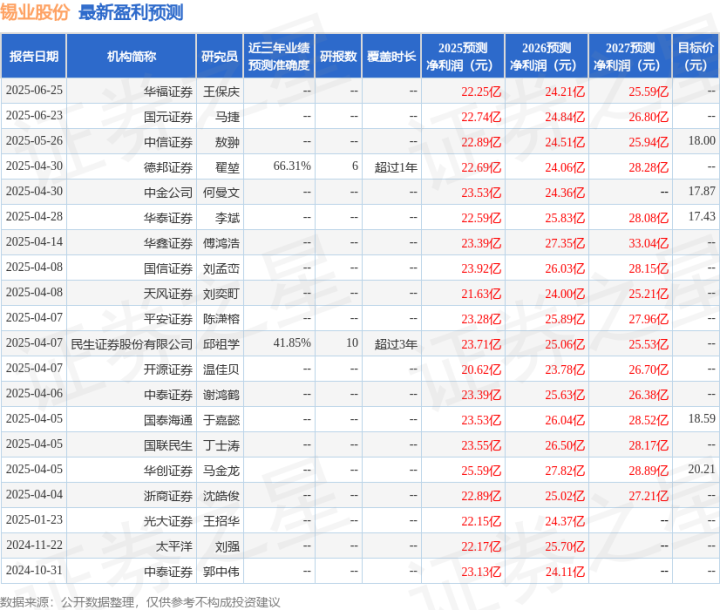The height and width of the screenshot is (610, 720).
Task: Select the 报告日期 column header
Action: point(34,56)
